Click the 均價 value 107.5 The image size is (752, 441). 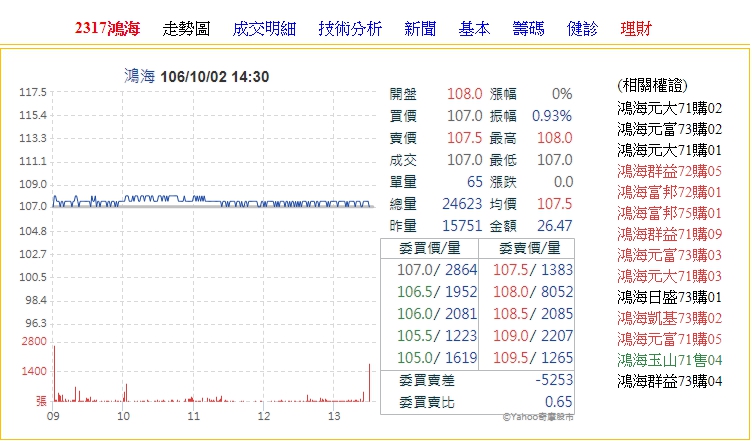point(555,204)
